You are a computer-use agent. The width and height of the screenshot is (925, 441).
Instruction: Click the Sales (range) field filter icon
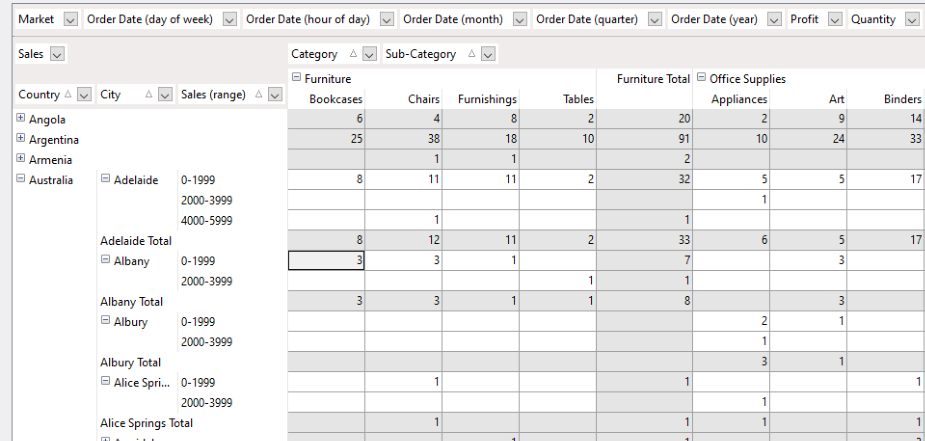275,95
